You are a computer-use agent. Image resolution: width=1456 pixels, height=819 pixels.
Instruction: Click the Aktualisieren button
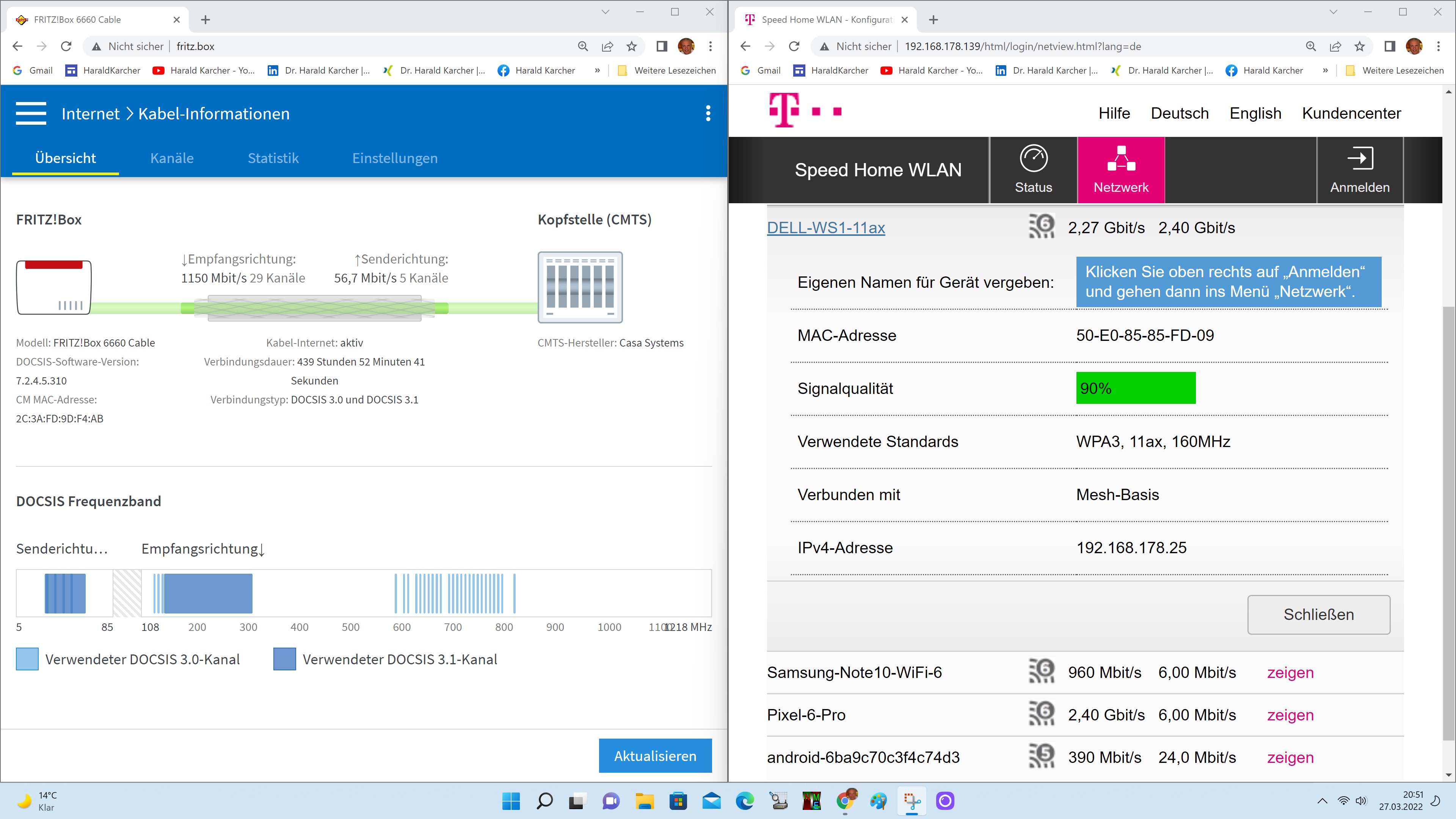click(x=655, y=756)
